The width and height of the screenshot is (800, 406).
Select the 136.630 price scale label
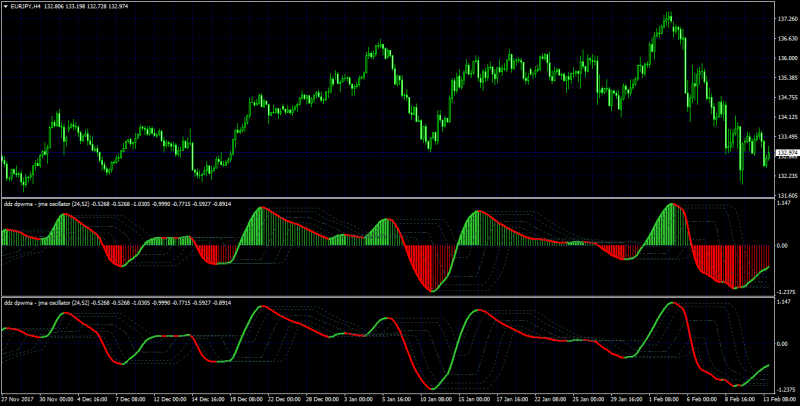point(788,38)
